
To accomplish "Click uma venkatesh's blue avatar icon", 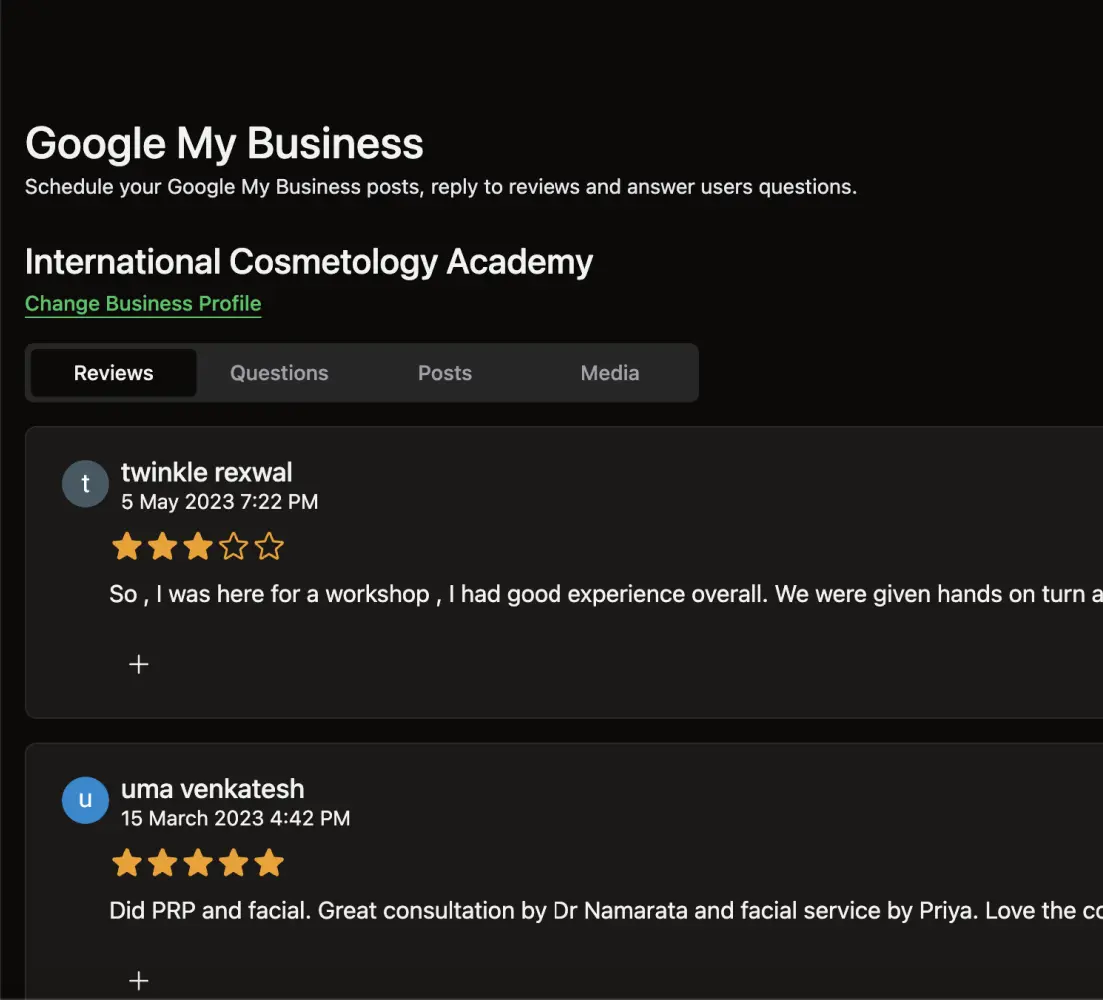I will point(85,800).
